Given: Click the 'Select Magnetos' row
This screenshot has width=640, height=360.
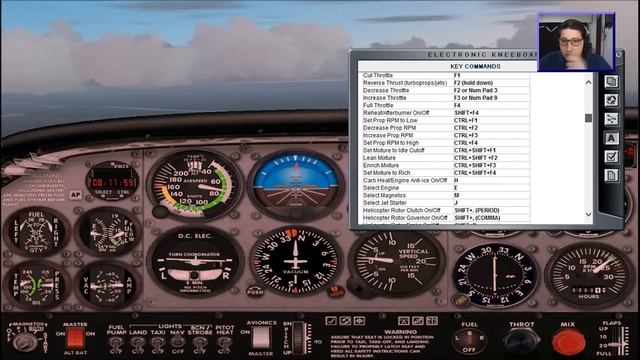Looking at the screenshot, I should tap(446, 195).
